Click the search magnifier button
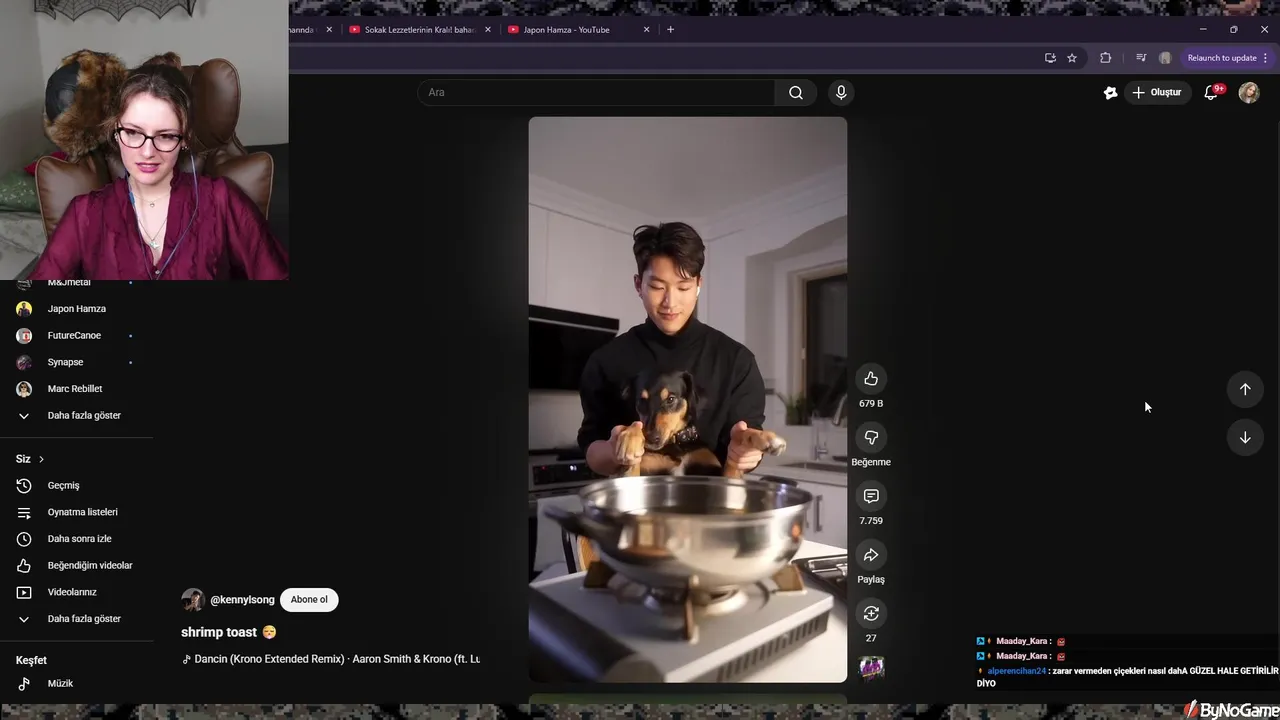Viewport: 1280px width, 720px height. point(796,92)
